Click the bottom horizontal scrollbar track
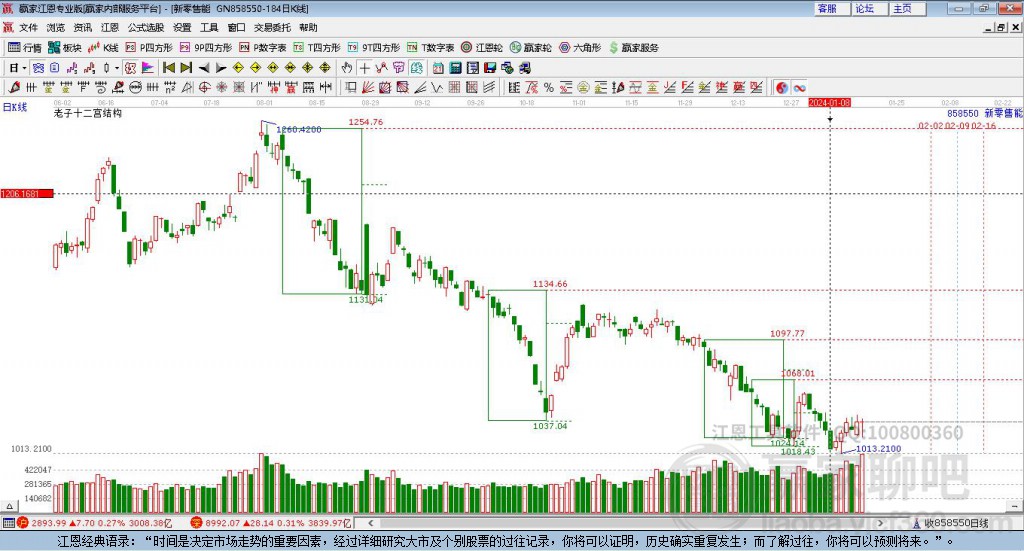This screenshot has height=551, width=1024. (626, 523)
